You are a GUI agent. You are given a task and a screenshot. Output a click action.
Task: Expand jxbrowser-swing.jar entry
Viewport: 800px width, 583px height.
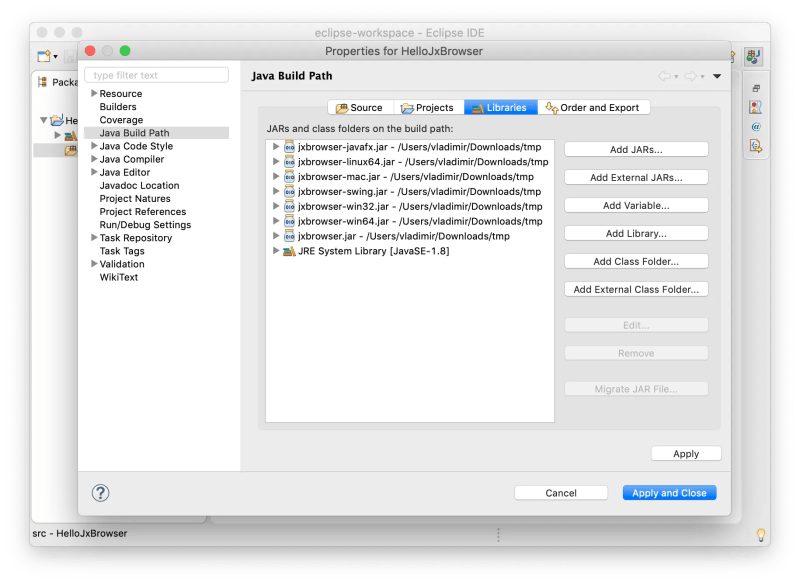(276, 191)
